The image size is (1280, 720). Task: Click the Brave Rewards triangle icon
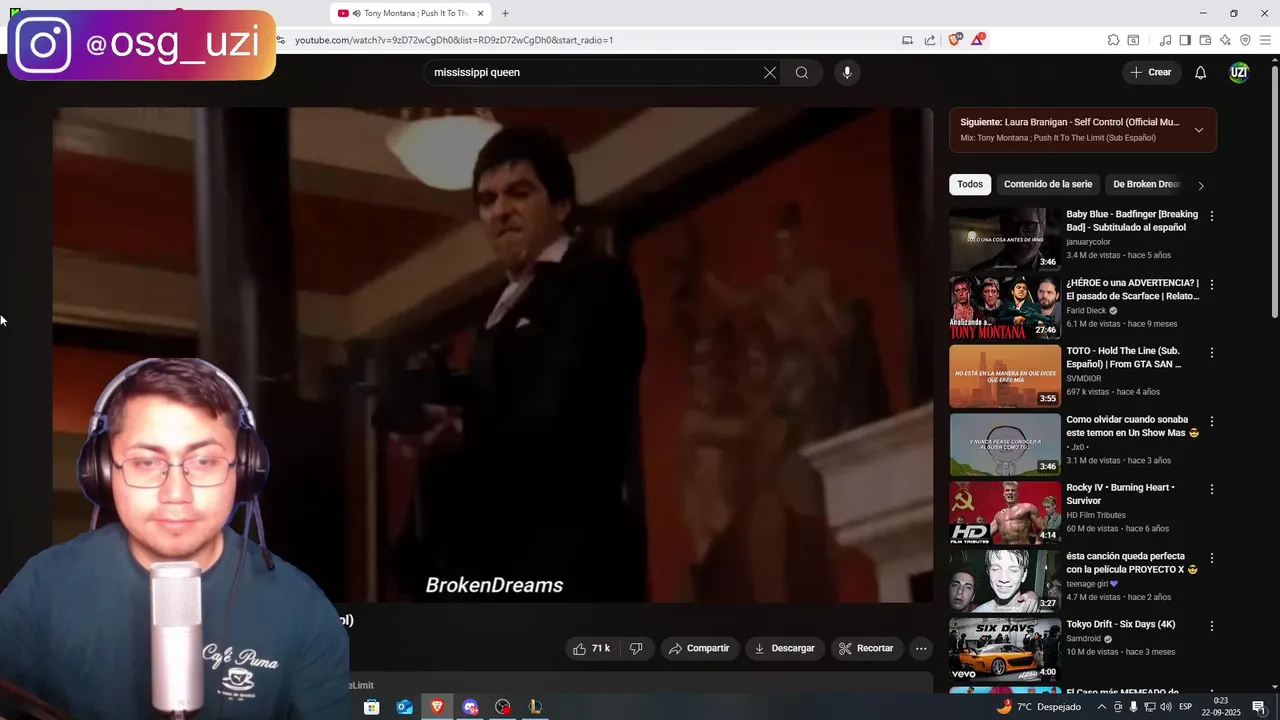(x=977, y=40)
